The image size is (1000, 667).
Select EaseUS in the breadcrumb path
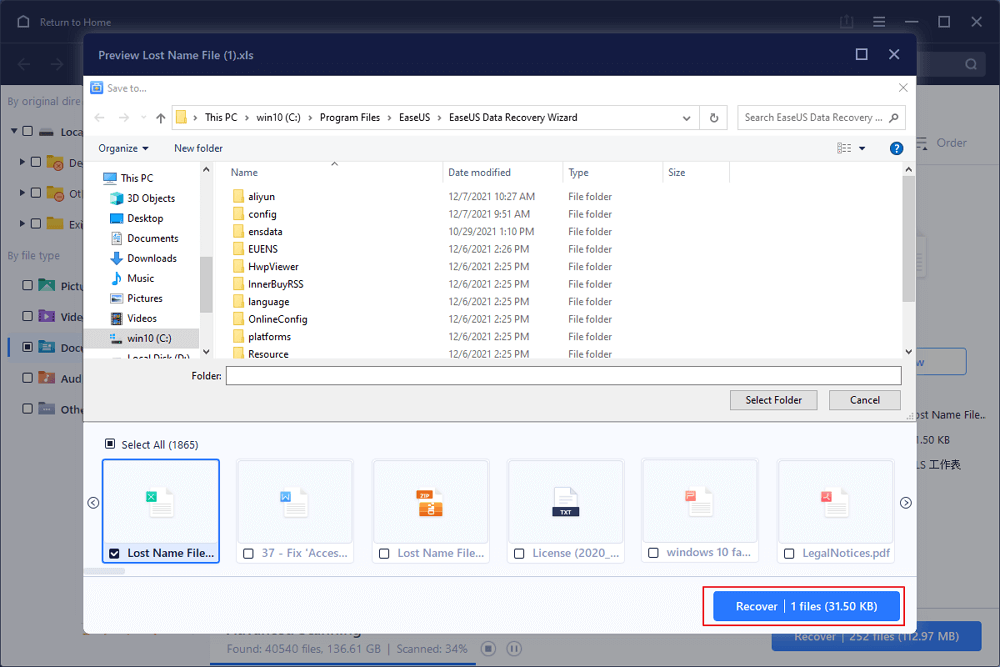pos(415,117)
